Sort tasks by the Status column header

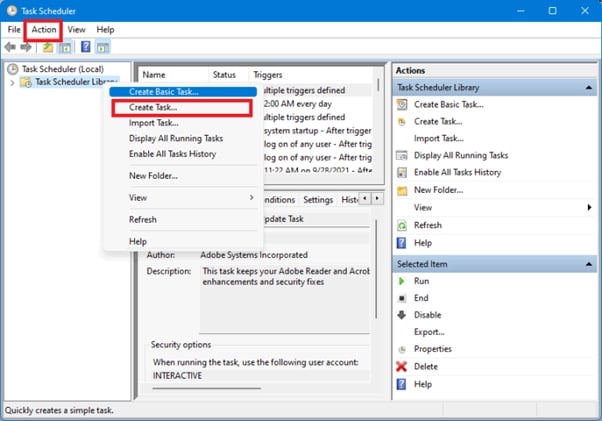tap(224, 75)
